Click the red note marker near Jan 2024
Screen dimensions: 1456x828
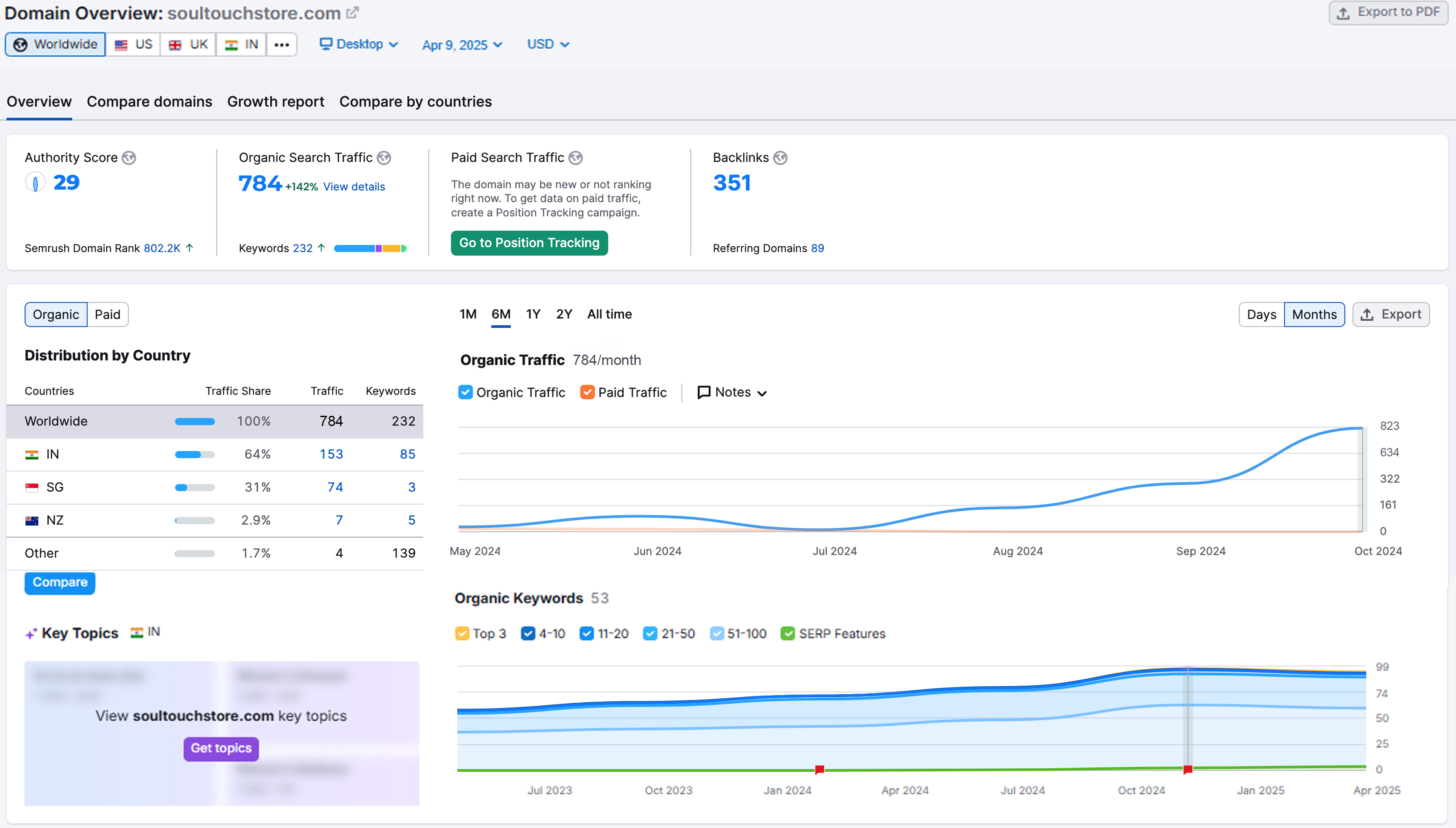819,770
